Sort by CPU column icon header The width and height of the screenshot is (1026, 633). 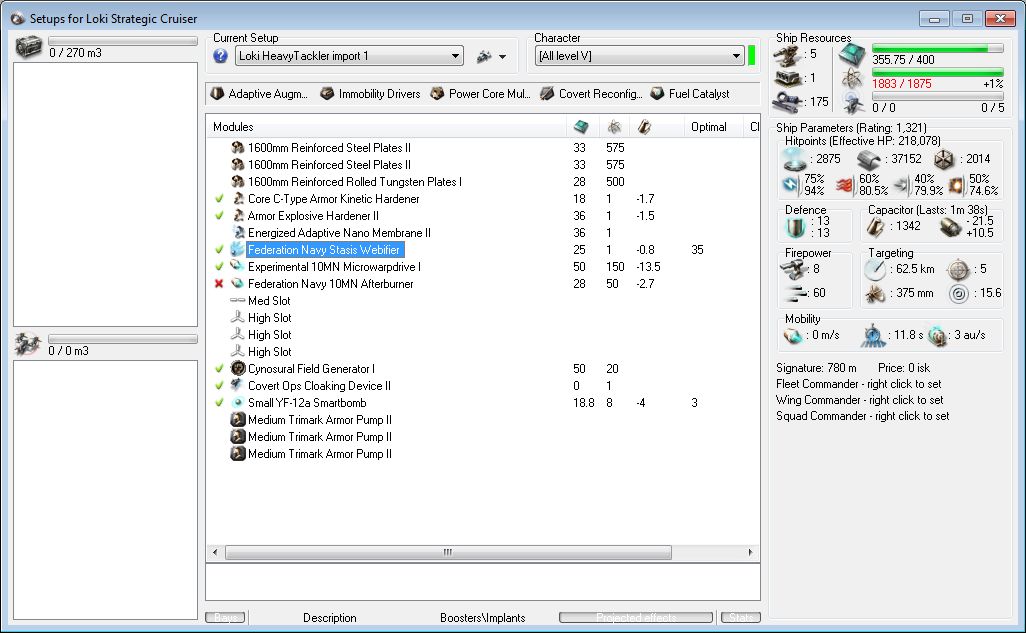(x=581, y=126)
